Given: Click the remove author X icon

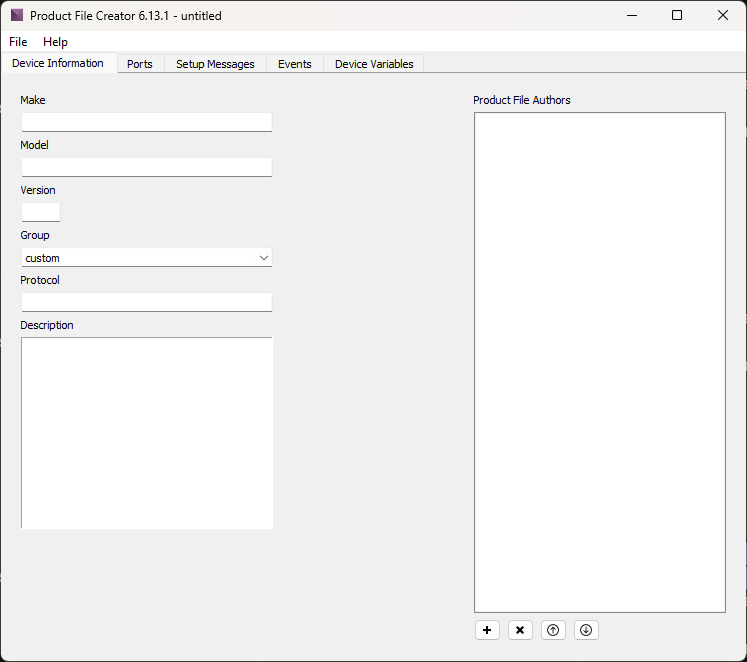Looking at the screenshot, I should 520,630.
